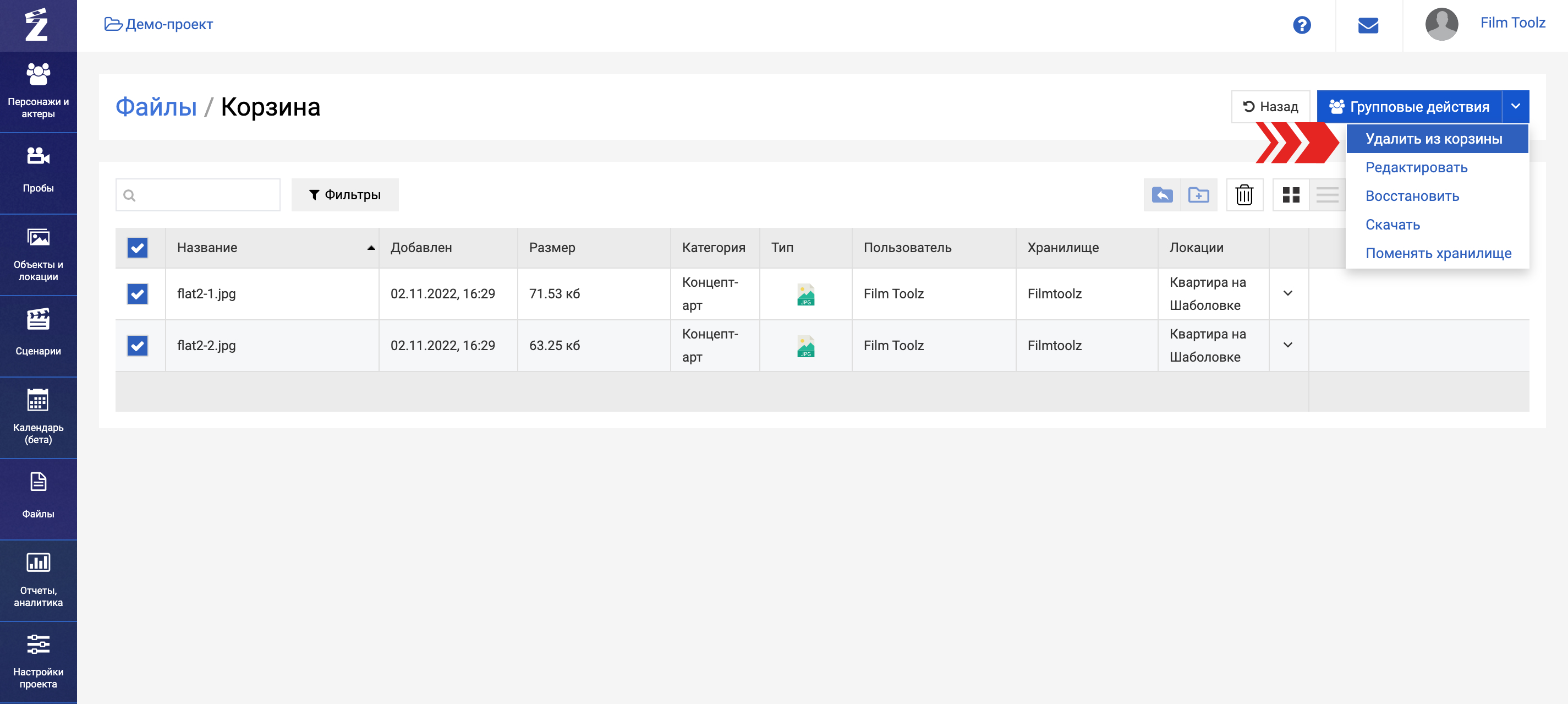1568x704 pixels.
Task: Expand the flat2-1.jpg row chevron
Action: [x=1287, y=293]
